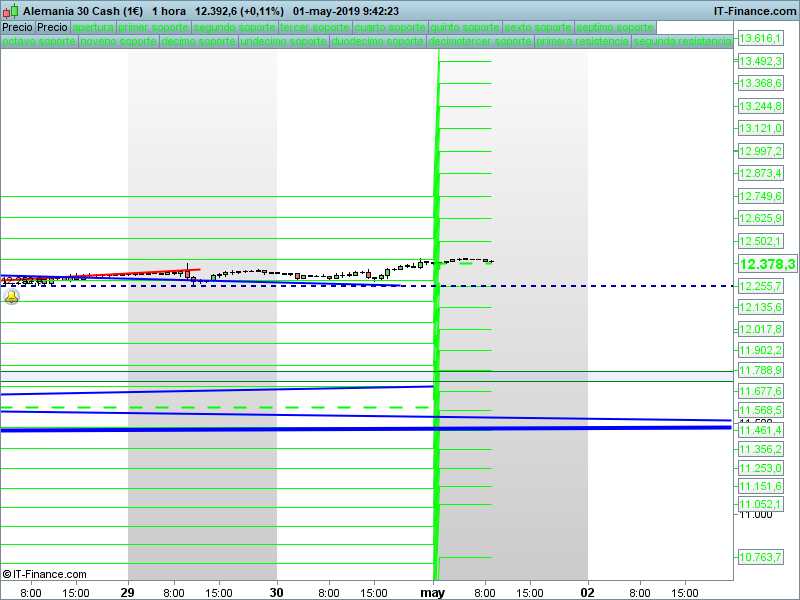Click the "segunda resistencia" label
The width and height of the screenshot is (800, 600).
point(682,42)
